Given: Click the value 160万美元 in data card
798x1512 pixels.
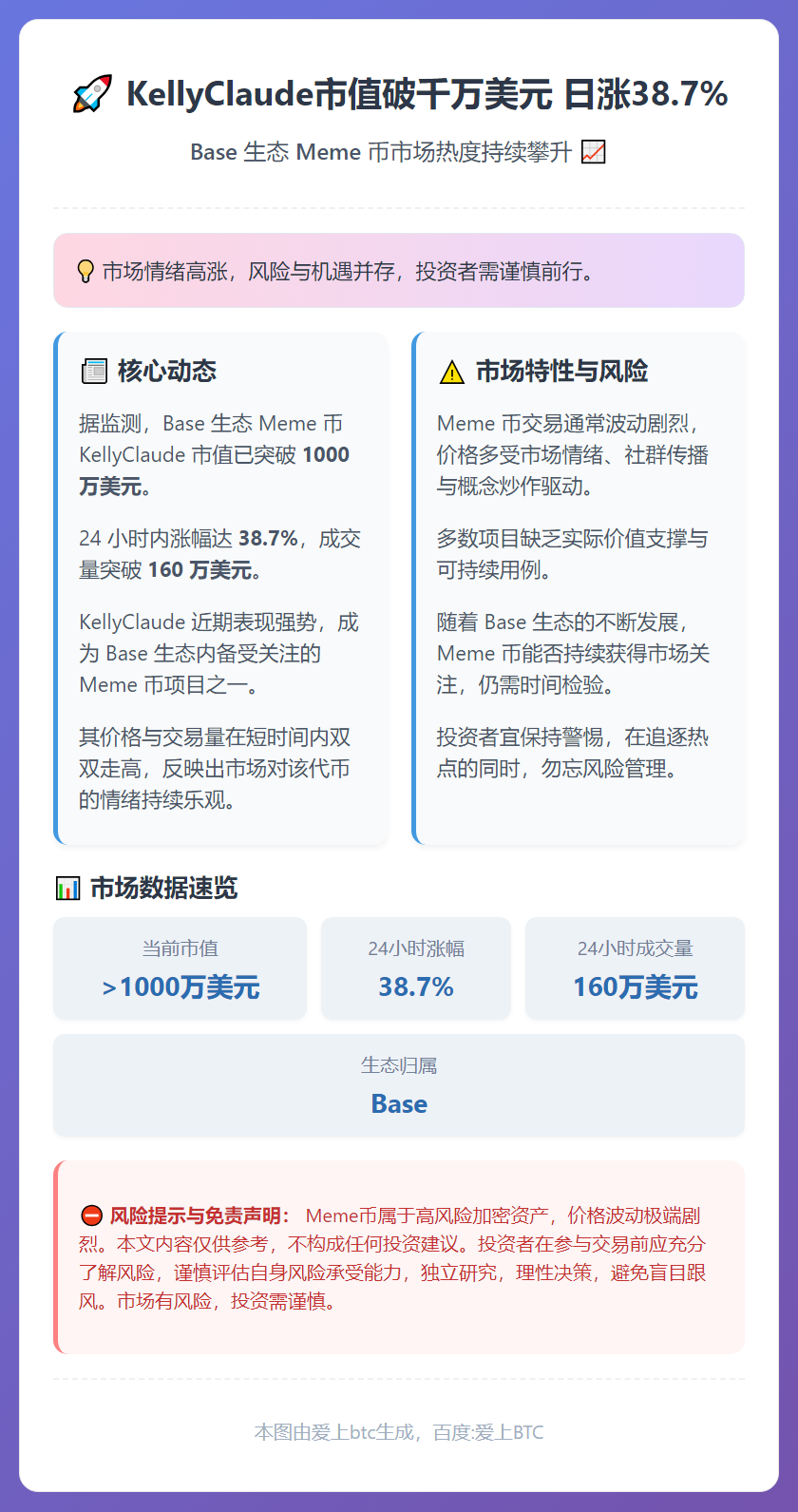Looking at the screenshot, I should coord(635,987).
